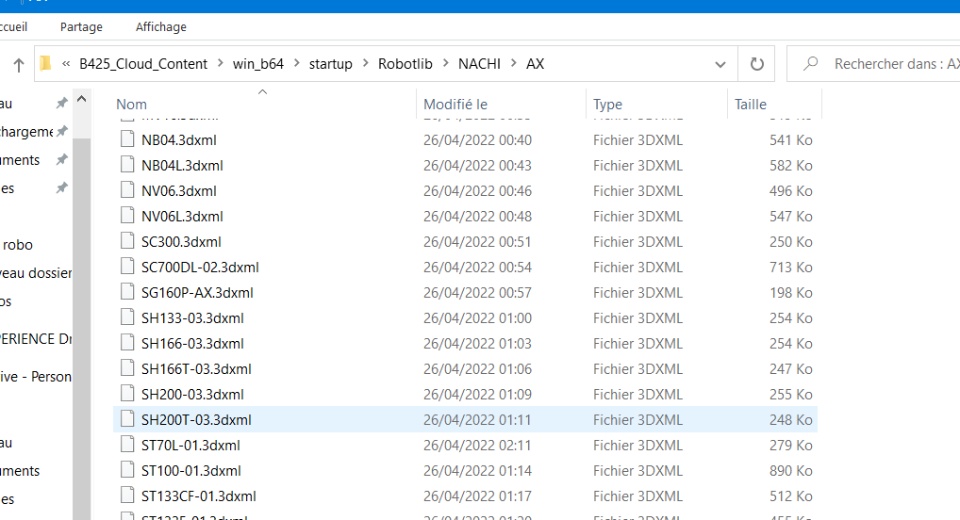Select file icon of ST133CF-01.3dxml

pos(127,495)
